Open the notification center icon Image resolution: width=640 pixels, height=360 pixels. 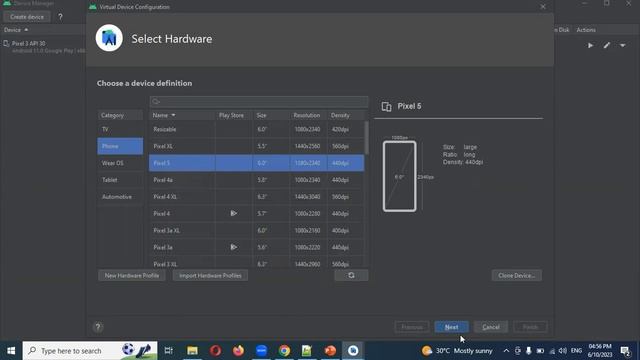pyautogui.click(x=625, y=351)
